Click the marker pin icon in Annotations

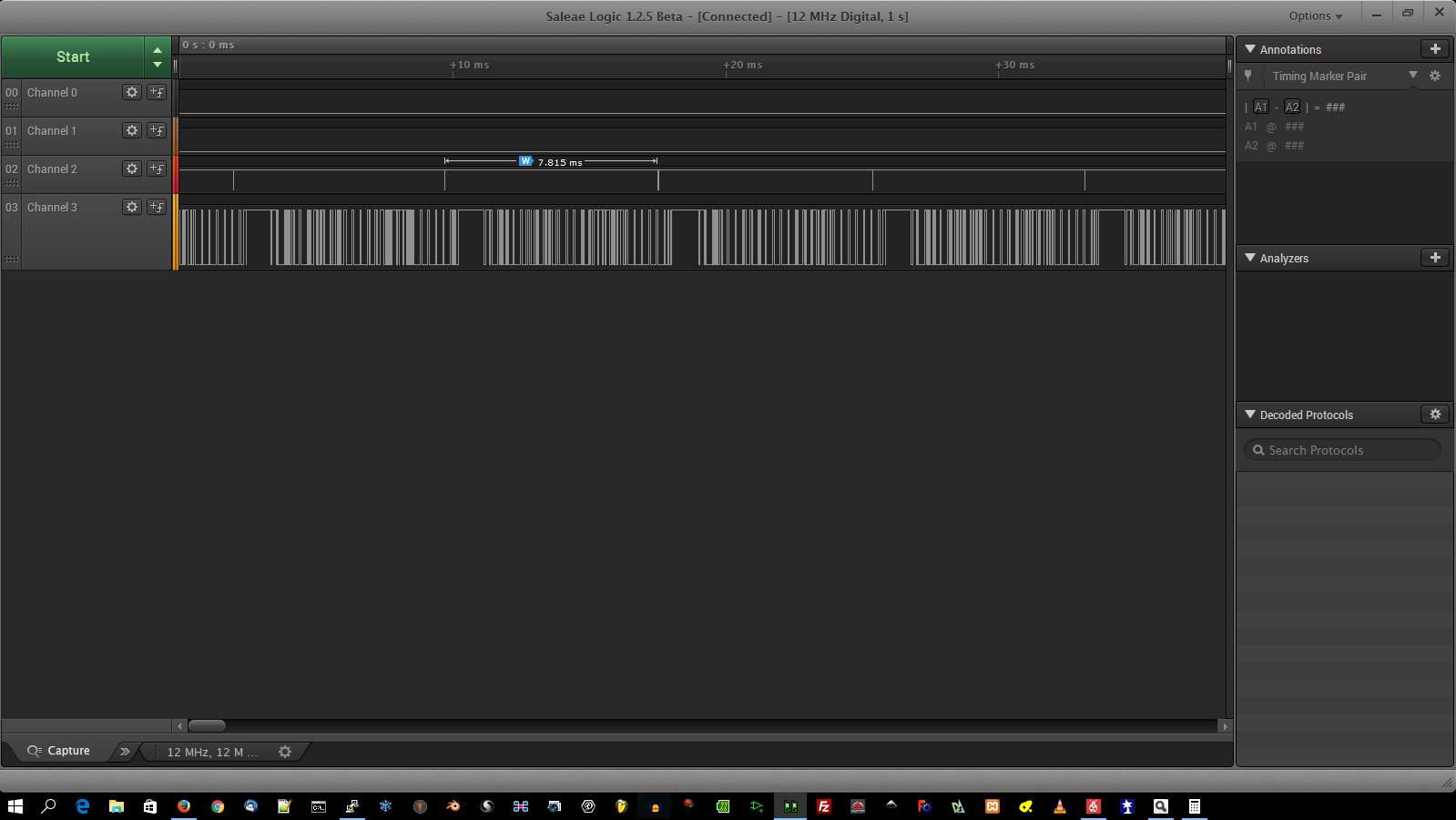(x=1248, y=77)
